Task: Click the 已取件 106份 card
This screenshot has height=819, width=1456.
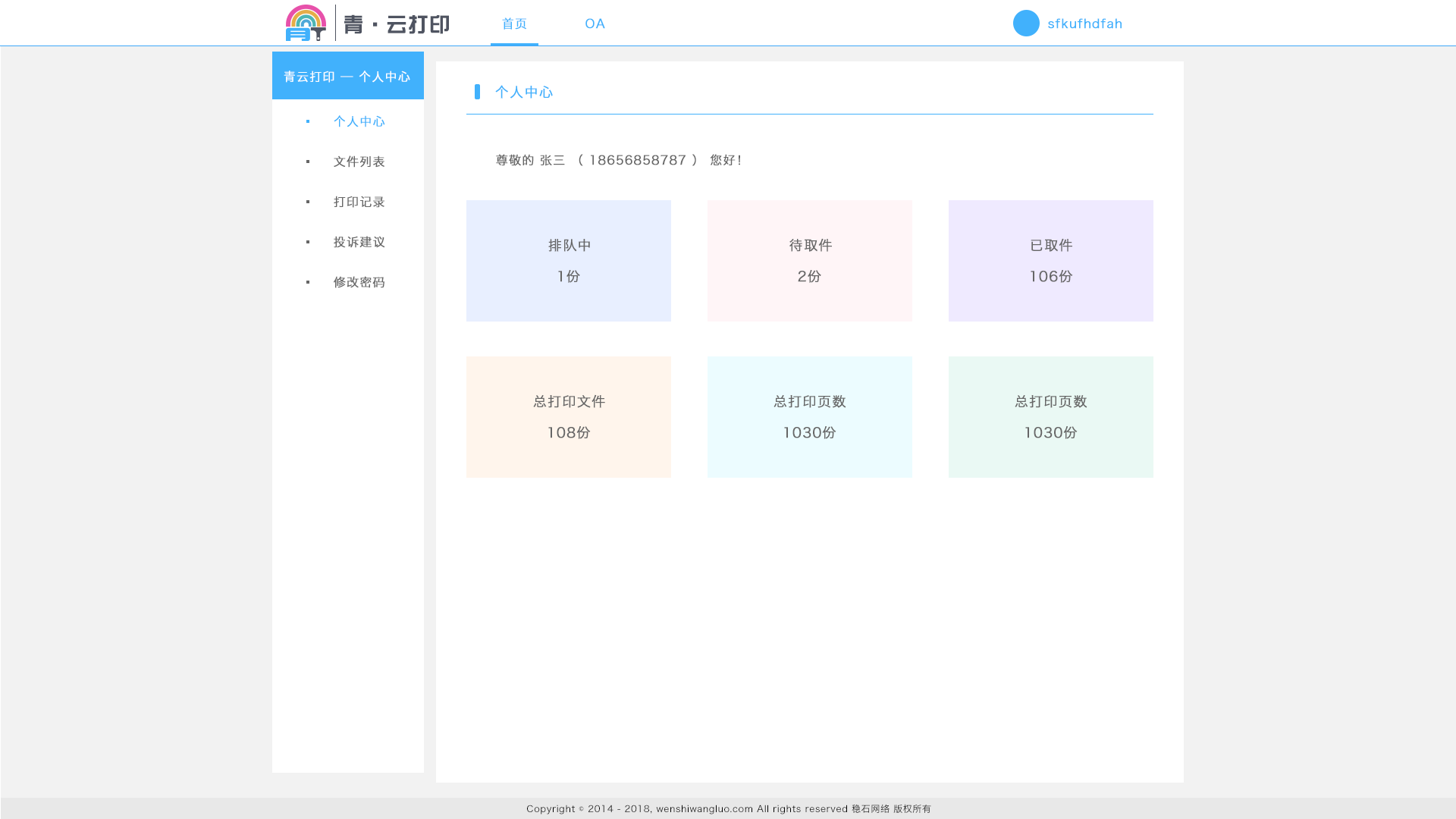Action: (1050, 261)
